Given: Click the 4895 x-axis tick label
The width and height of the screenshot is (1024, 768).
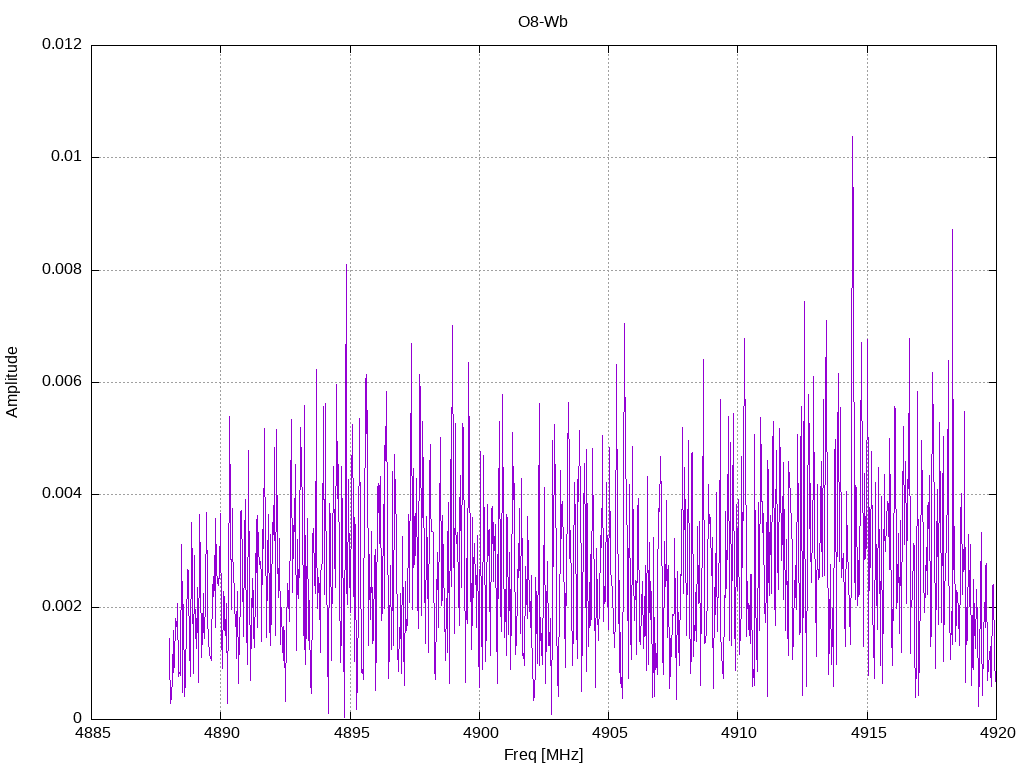Looking at the screenshot, I should pos(351,733).
